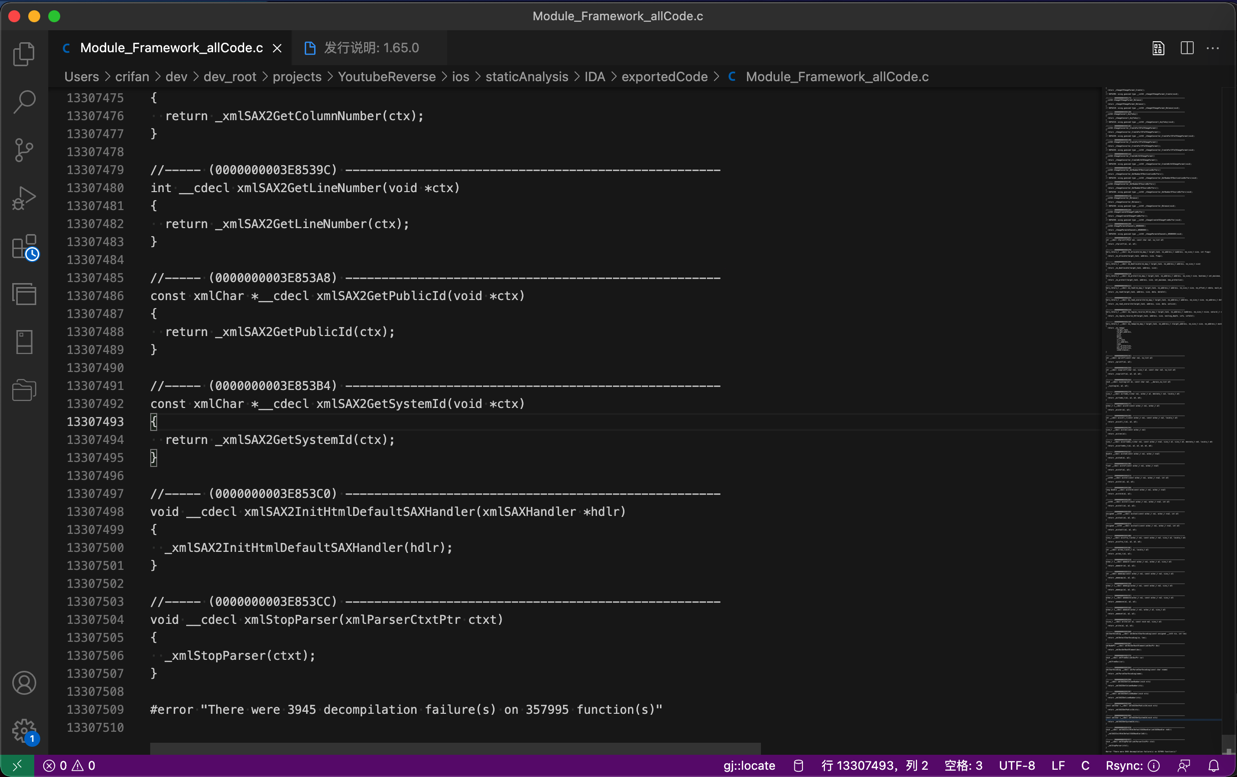Click the Rsync status bar icon
The image size is (1237, 777).
[x=1135, y=765]
